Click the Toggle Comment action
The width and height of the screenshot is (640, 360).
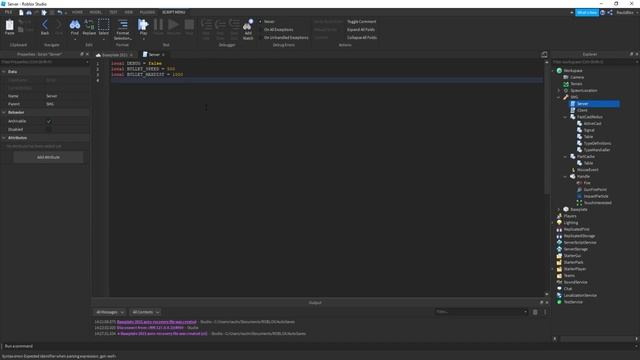click(362, 22)
